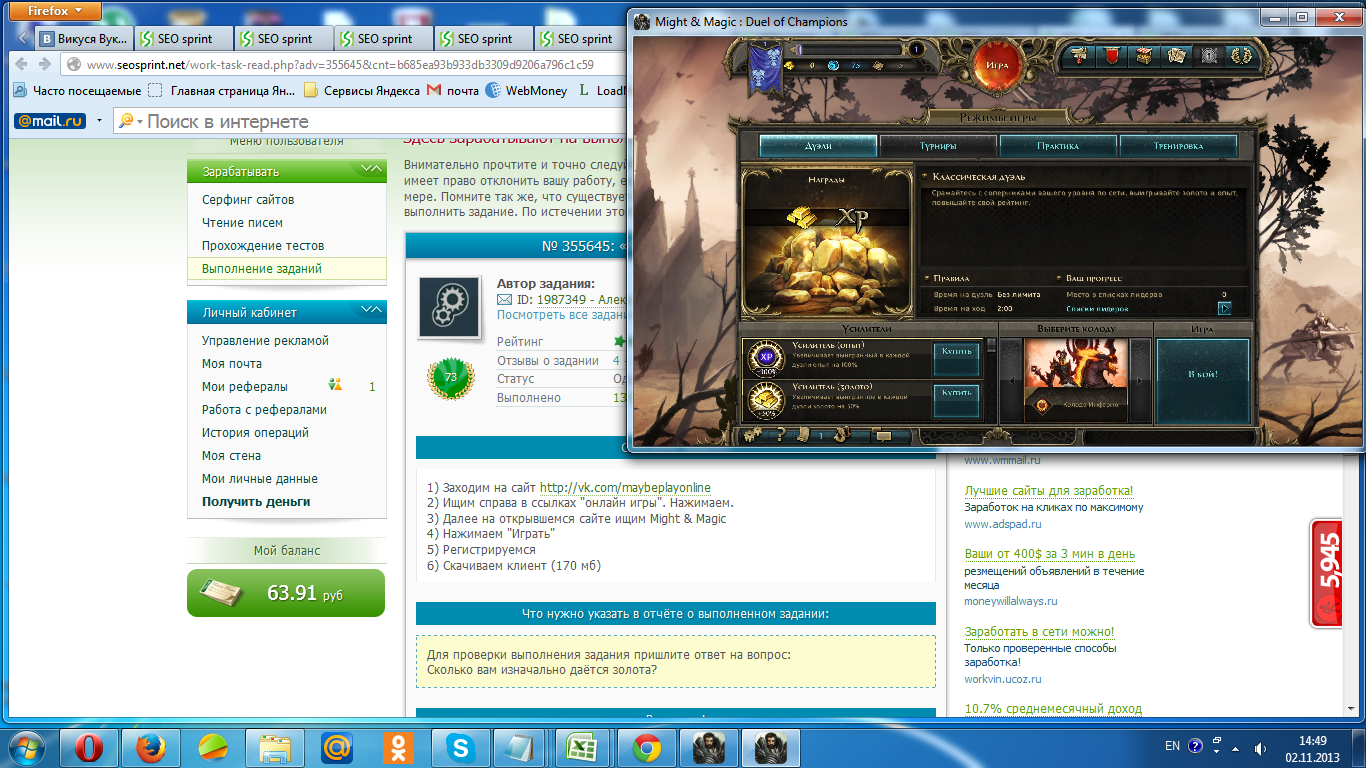1366x768 pixels.
Task: Click the Заработать в сети можно! ad link
Action: click(1039, 632)
